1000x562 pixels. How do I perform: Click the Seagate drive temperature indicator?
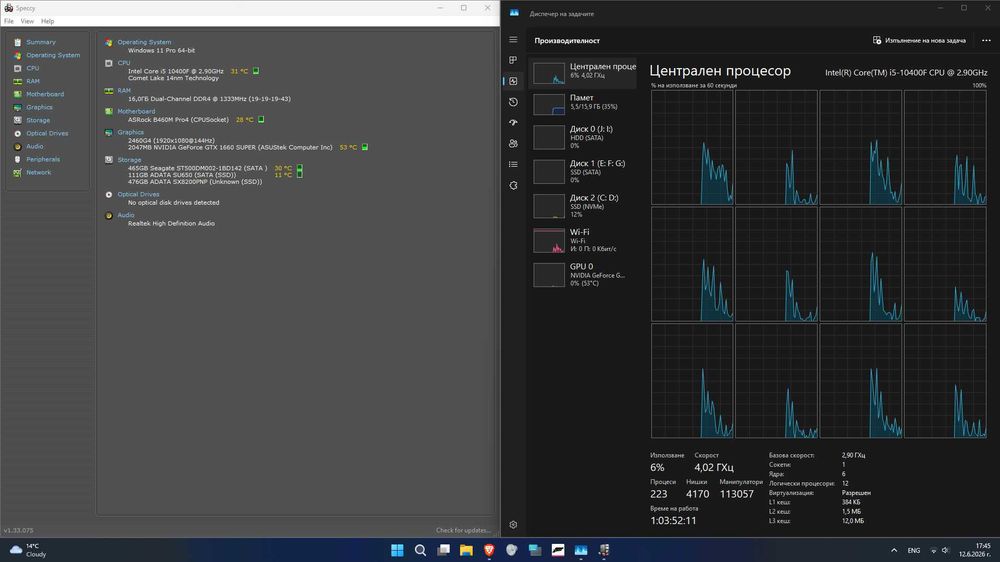point(300,168)
